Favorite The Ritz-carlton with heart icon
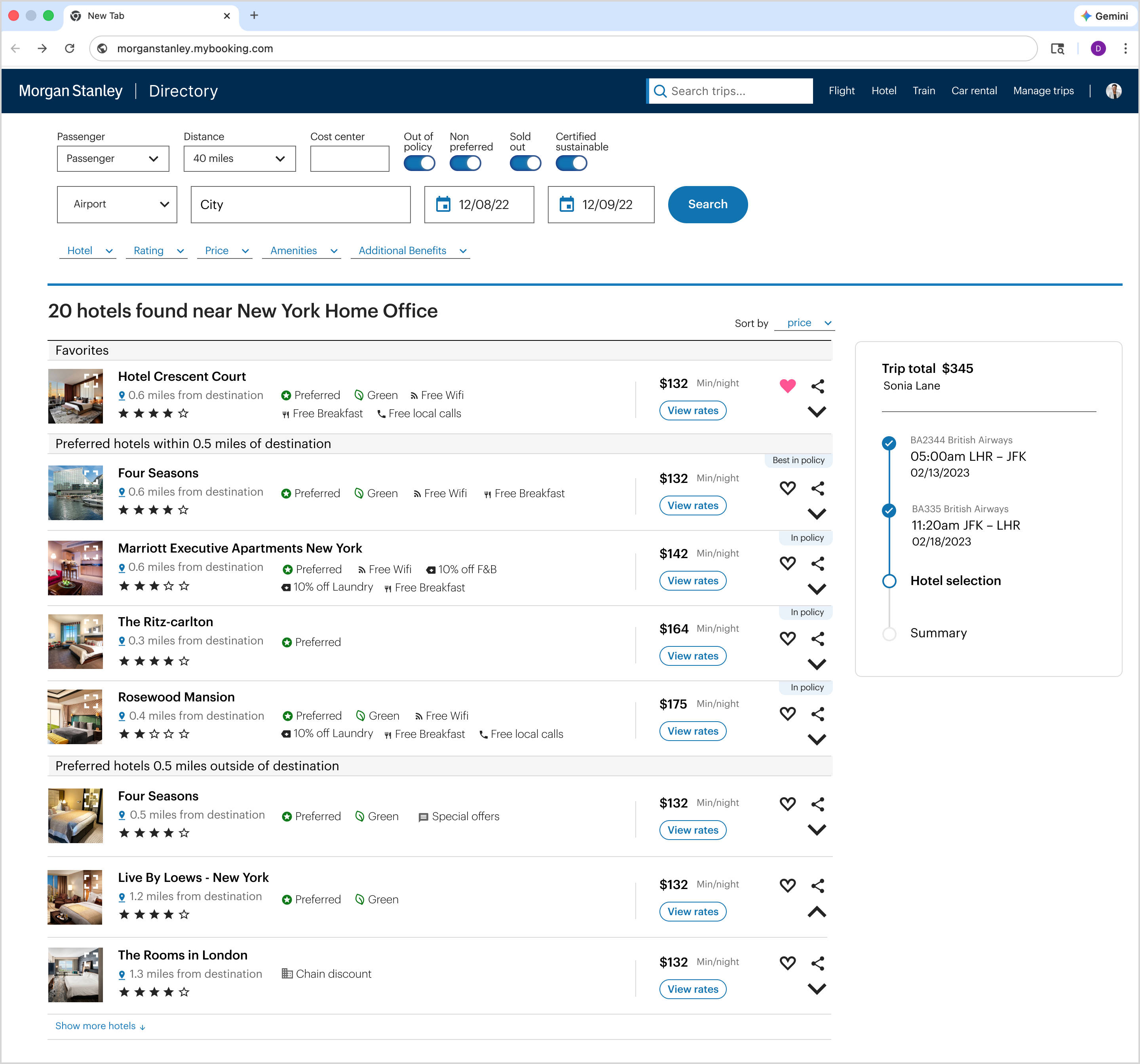The height and width of the screenshot is (1064, 1140). pyautogui.click(x=787, y=638)
